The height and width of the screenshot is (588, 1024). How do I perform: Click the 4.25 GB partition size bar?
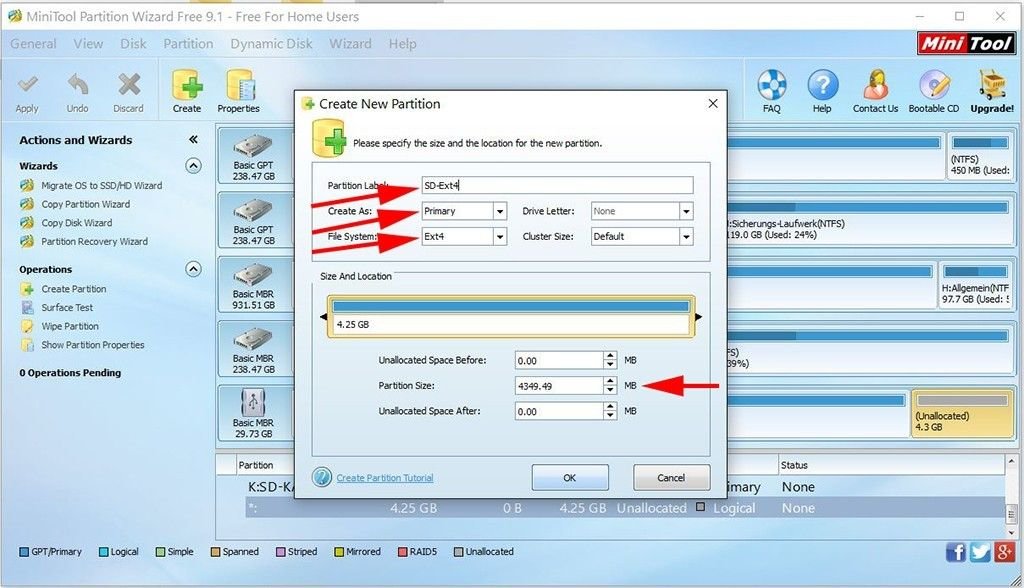click(511, 317)
